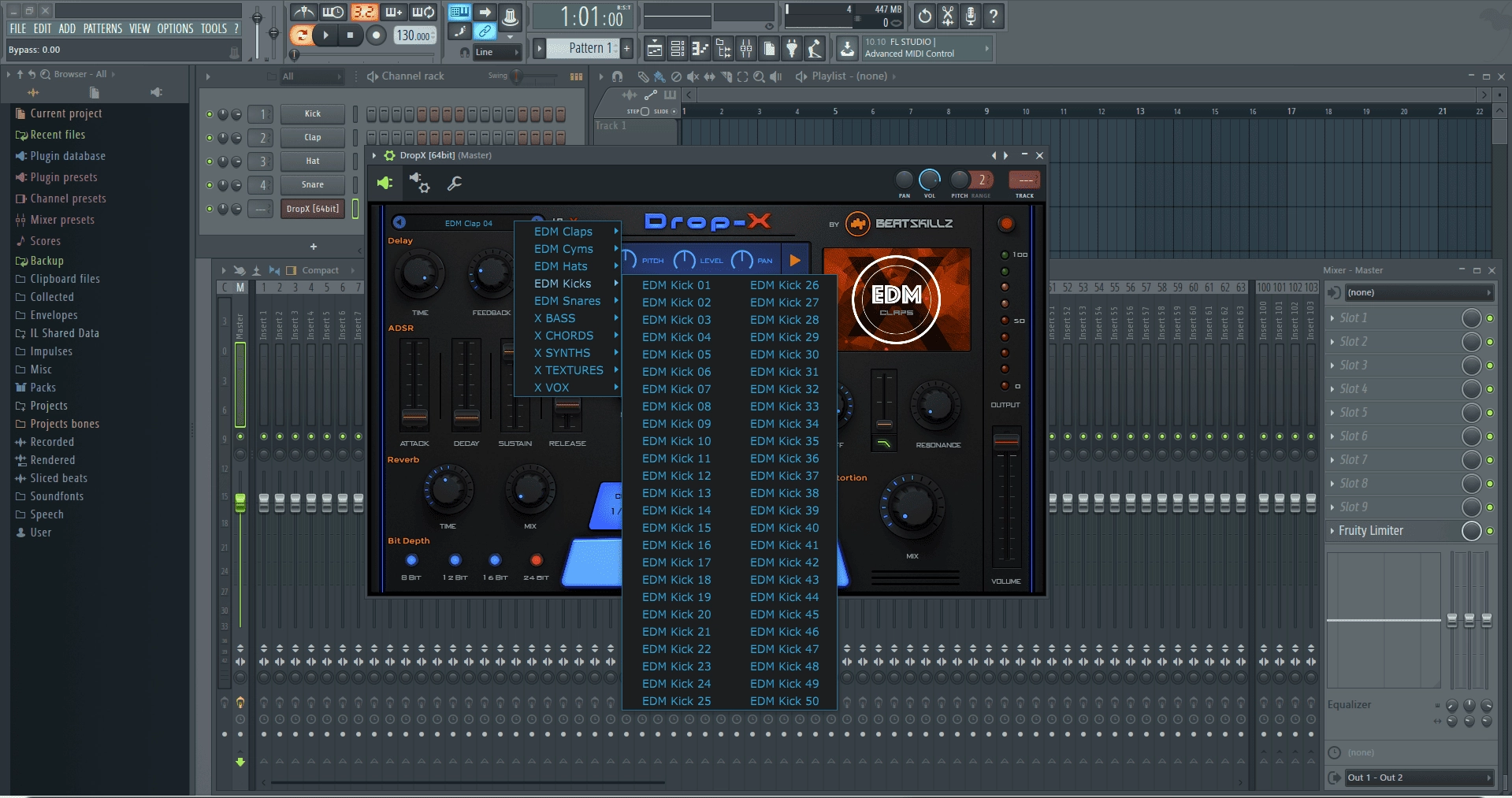The width and height of the screenshot is (1512, 798).
Task: Click the Kick channel button
Action: click(x=313, y=114)
